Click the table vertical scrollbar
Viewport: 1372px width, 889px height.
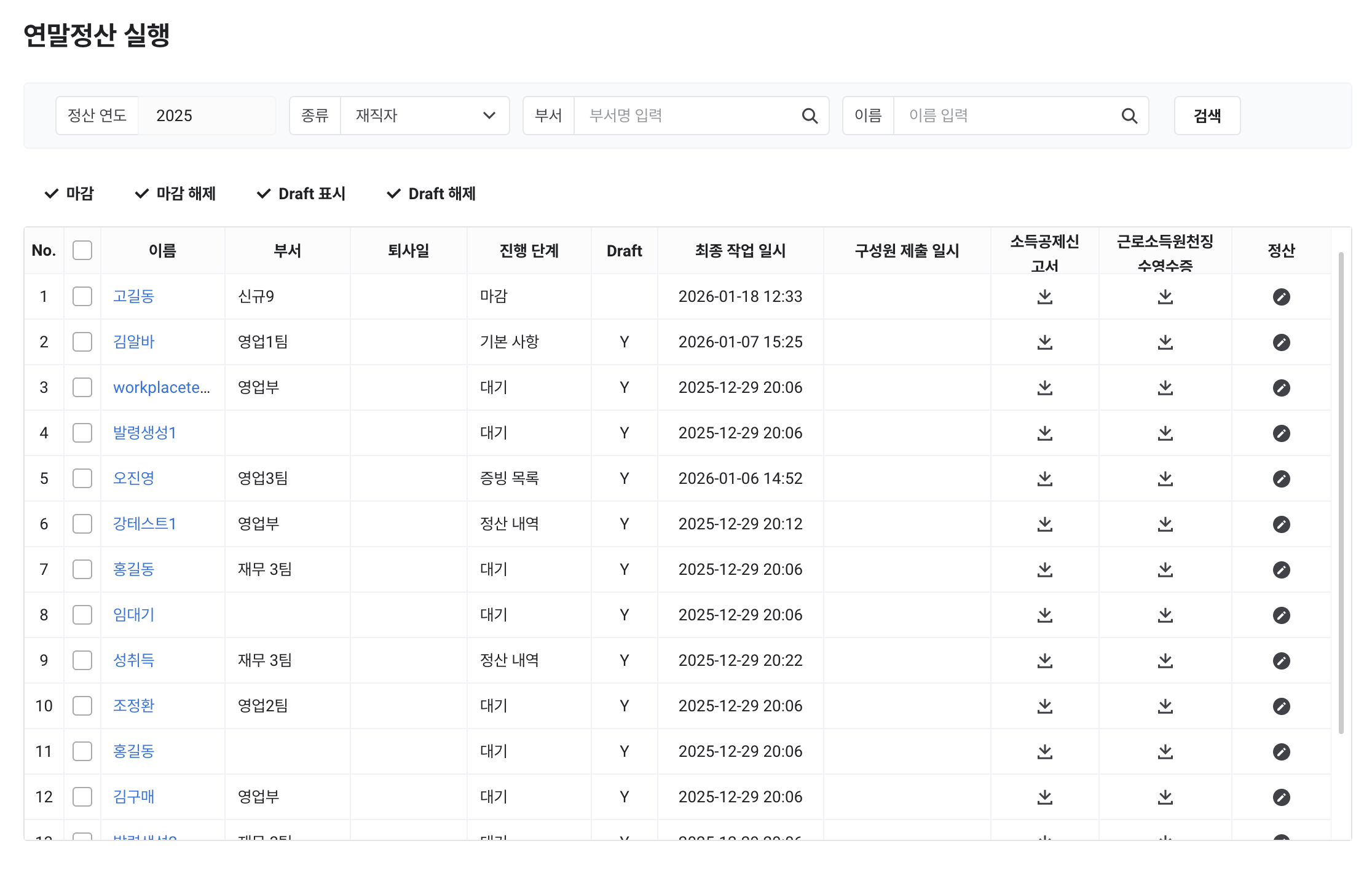[1341, 492]
